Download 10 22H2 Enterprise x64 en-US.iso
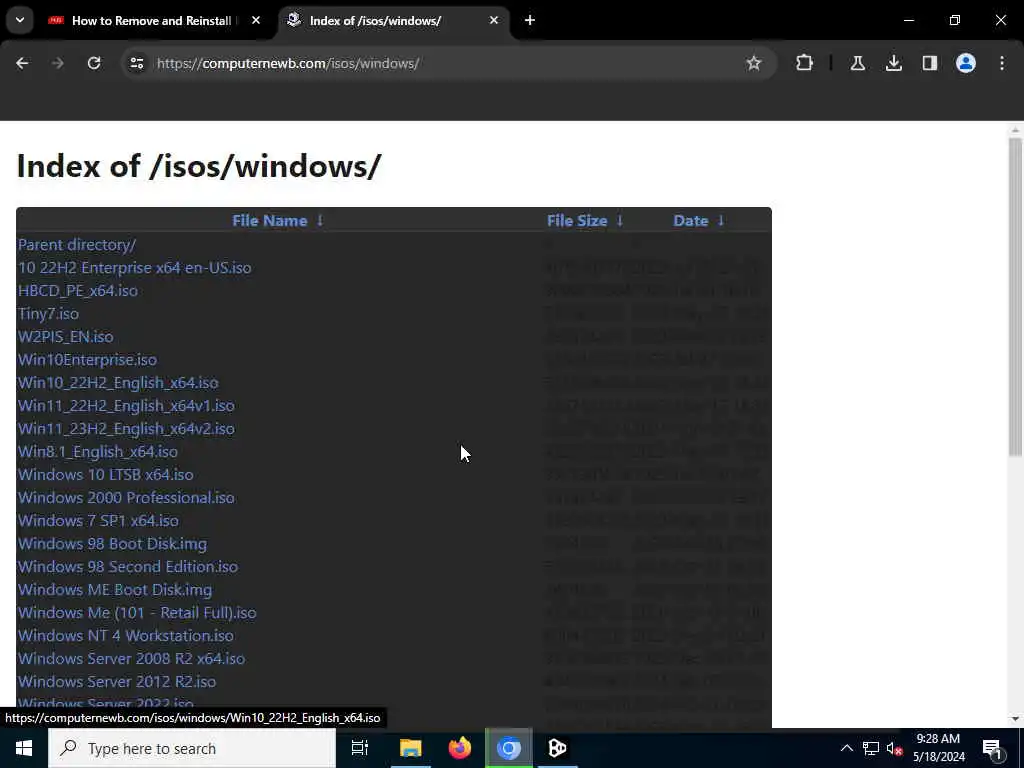 (134, 268)
